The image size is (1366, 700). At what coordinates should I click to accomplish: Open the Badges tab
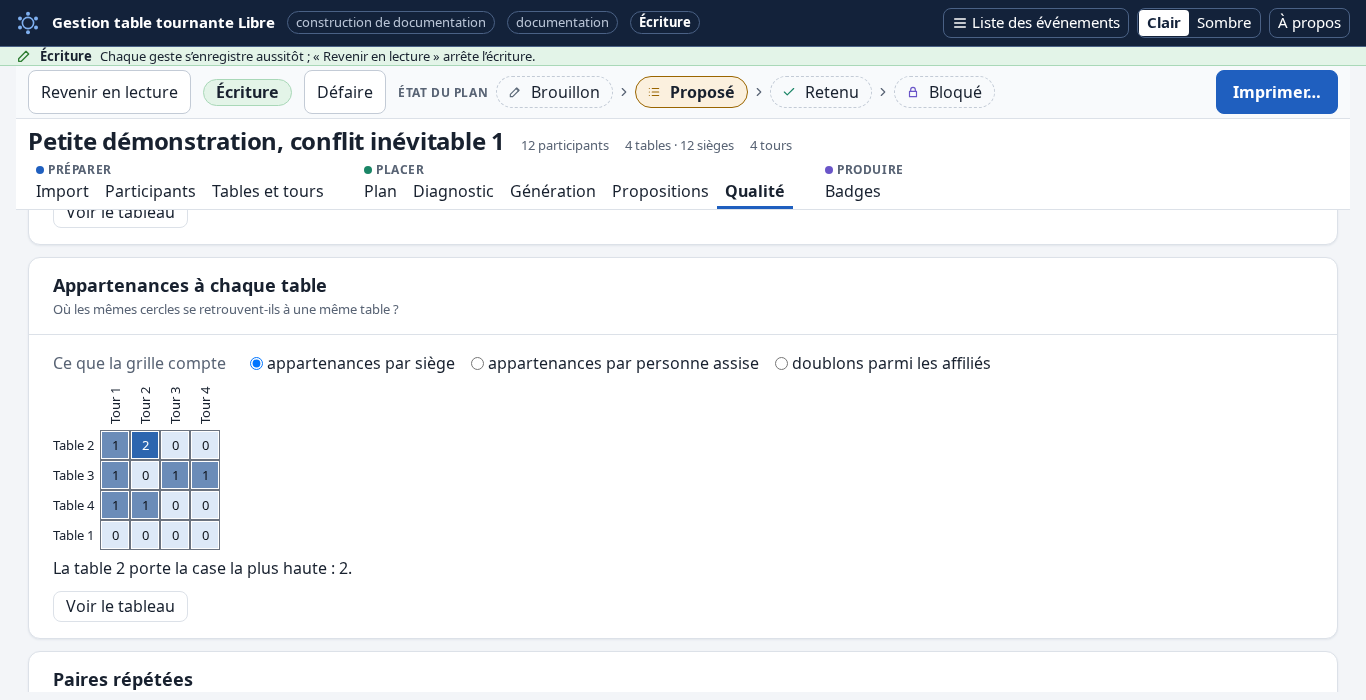(853, 191)
